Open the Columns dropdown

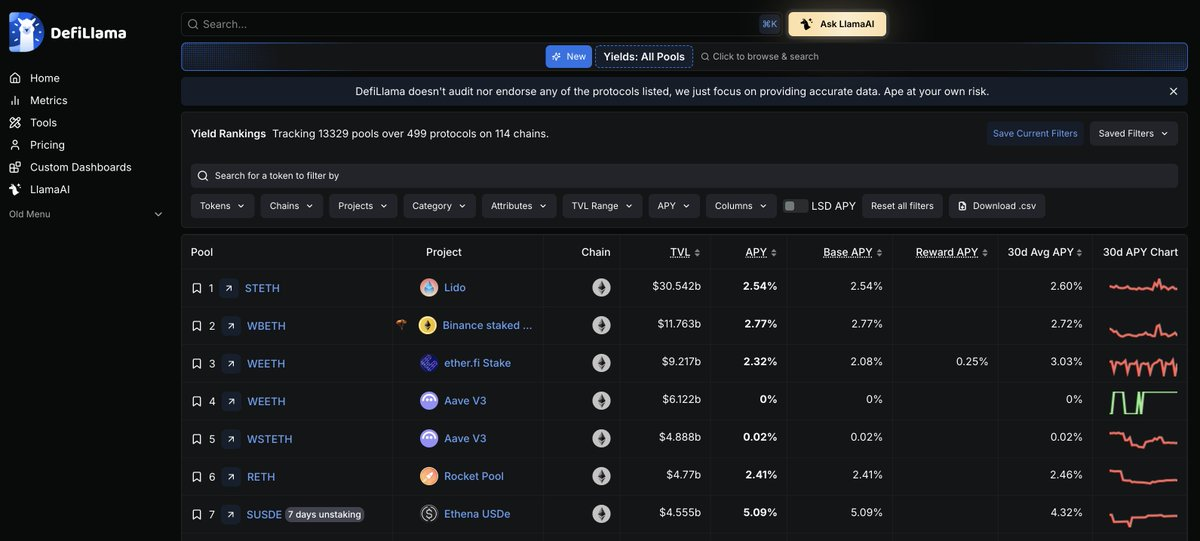click(x=741, y=206)
